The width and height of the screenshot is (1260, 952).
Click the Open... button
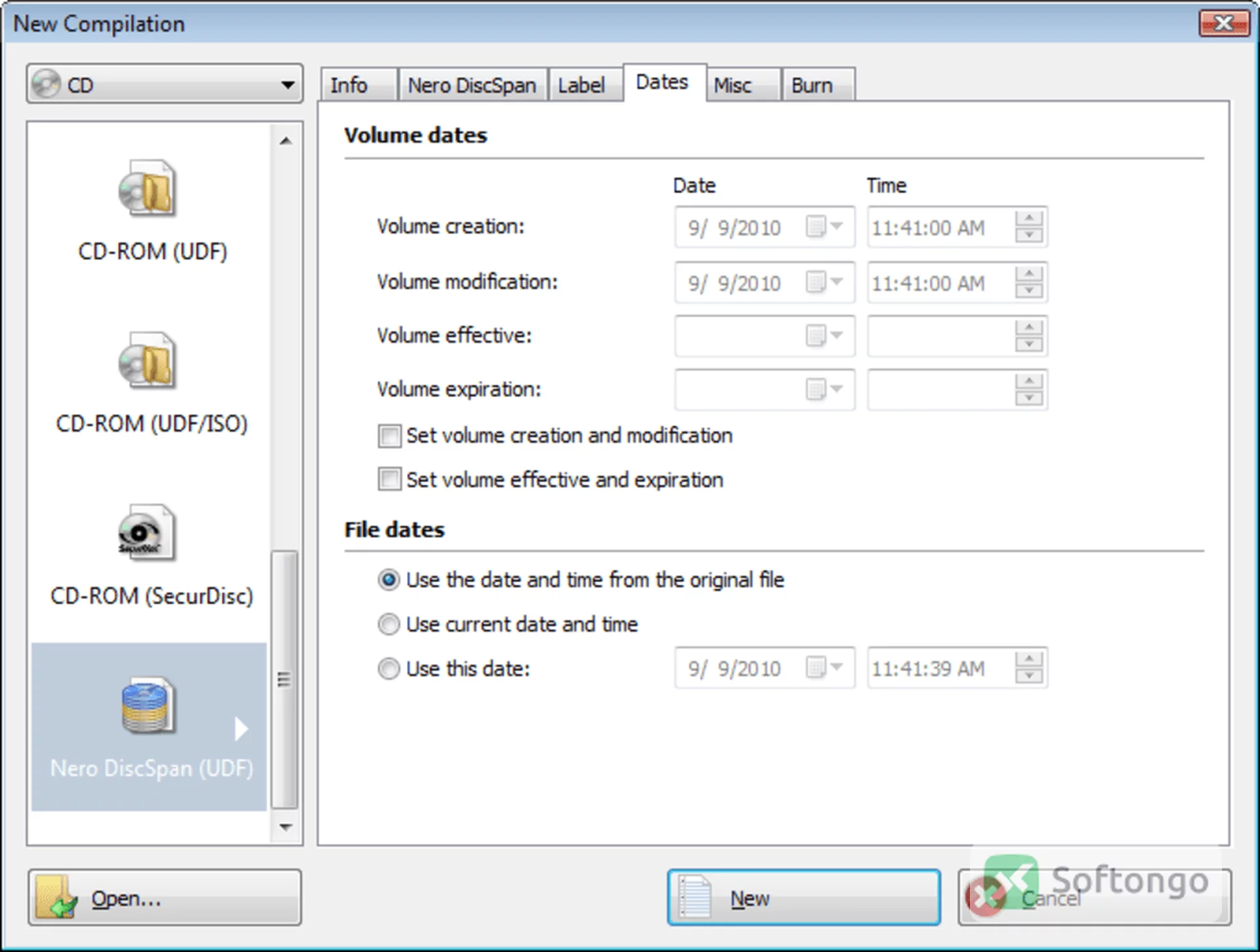(165, 898)
